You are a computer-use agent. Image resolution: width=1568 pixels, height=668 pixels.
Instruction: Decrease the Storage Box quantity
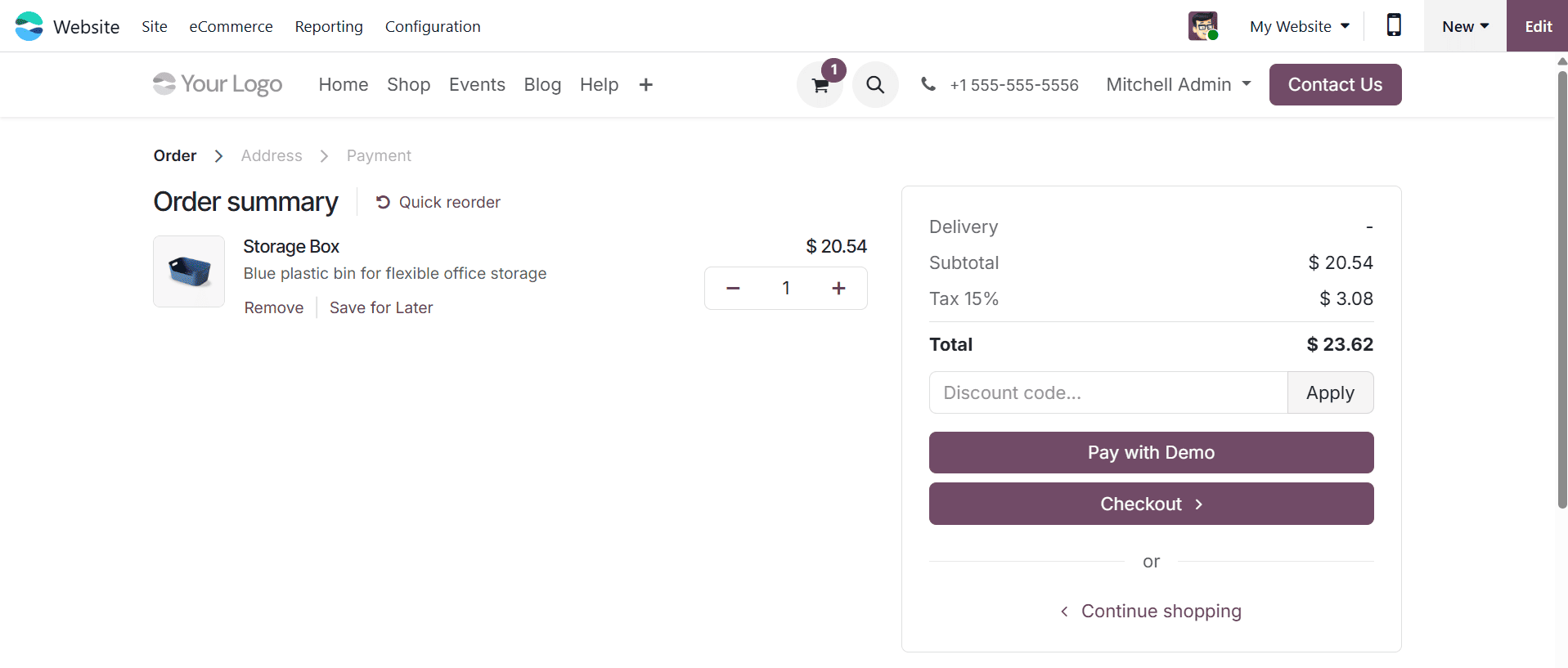[x=732, y=288]
